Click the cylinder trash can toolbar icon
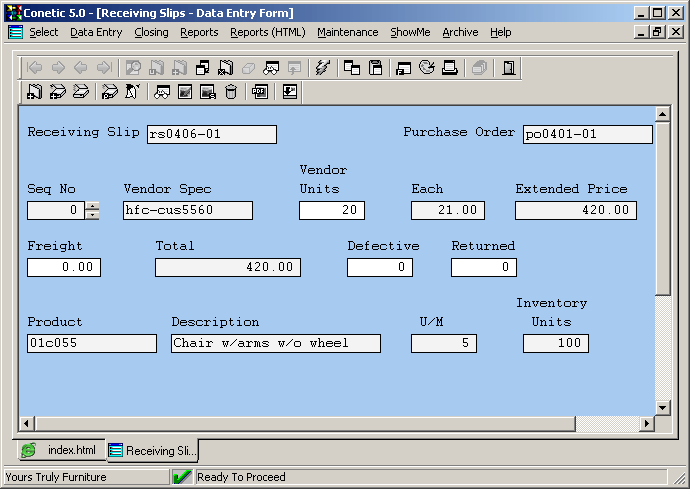 [231, 92]
